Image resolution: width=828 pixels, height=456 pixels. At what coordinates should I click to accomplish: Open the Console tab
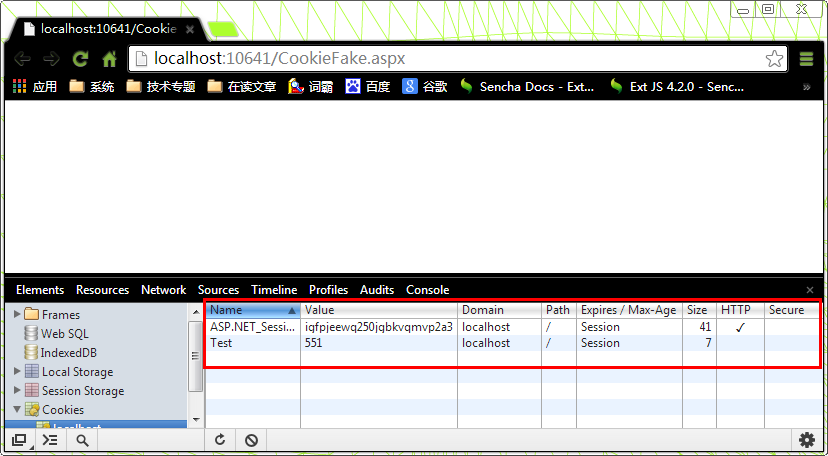[427, 290]
